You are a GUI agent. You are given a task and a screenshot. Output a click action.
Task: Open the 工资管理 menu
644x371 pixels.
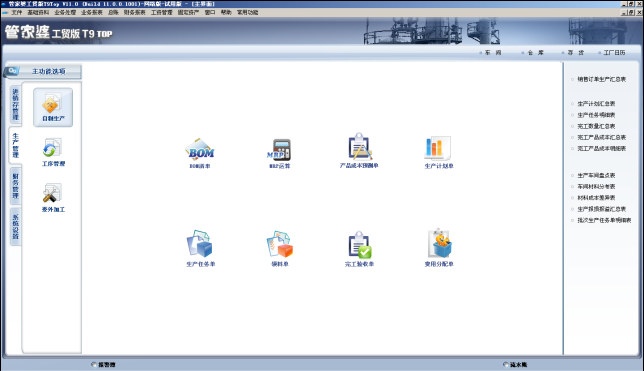(161, 13)
